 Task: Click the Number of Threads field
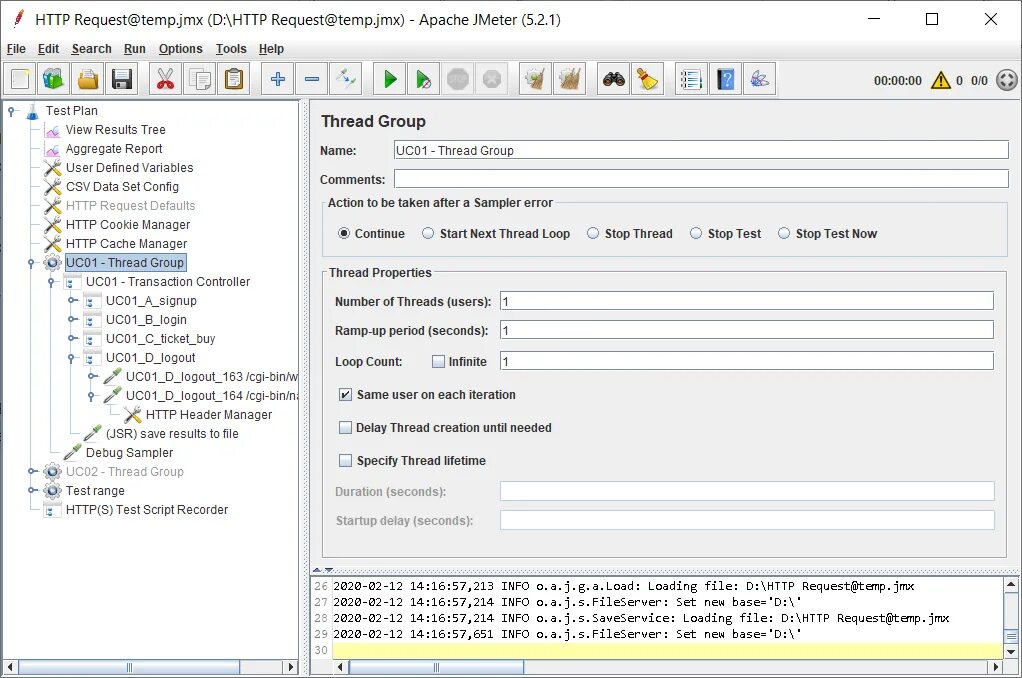pos(746,301)
